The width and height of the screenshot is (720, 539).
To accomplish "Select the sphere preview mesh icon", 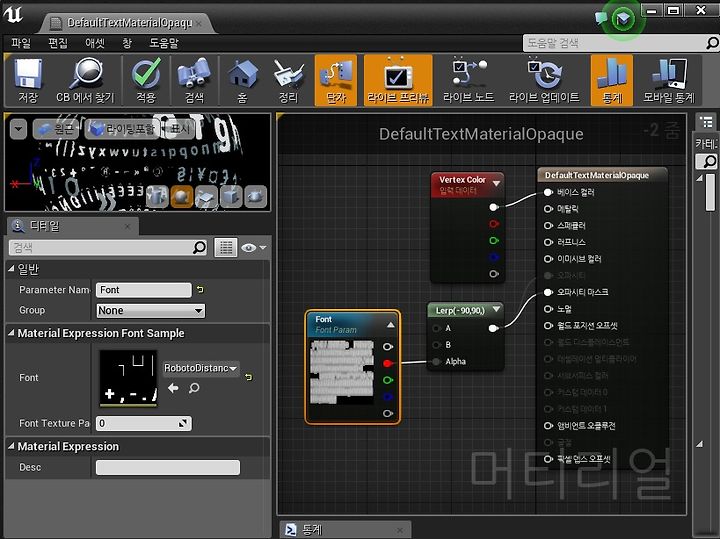I will [x=182, y=197].
